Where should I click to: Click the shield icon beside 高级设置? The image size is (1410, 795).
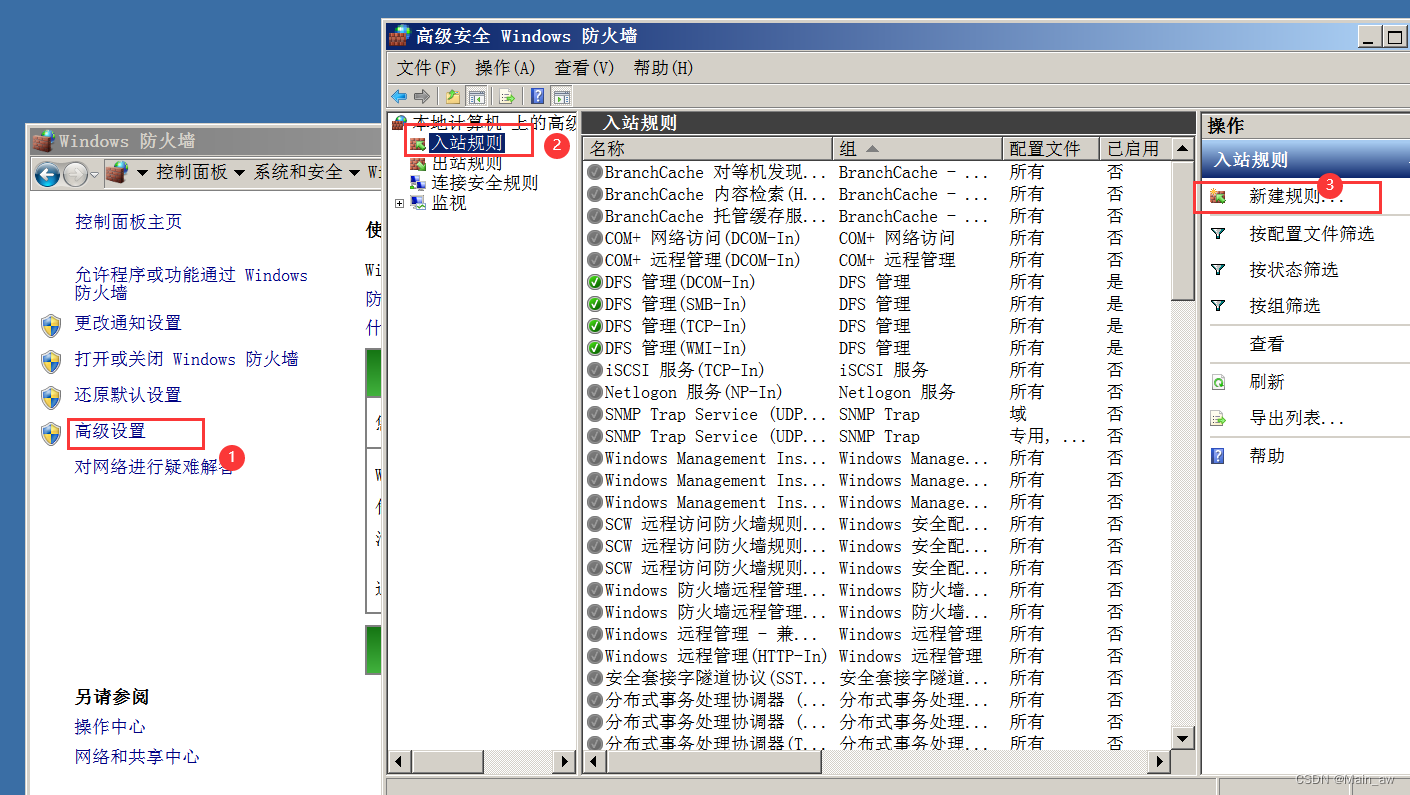(x=51, y=434)
